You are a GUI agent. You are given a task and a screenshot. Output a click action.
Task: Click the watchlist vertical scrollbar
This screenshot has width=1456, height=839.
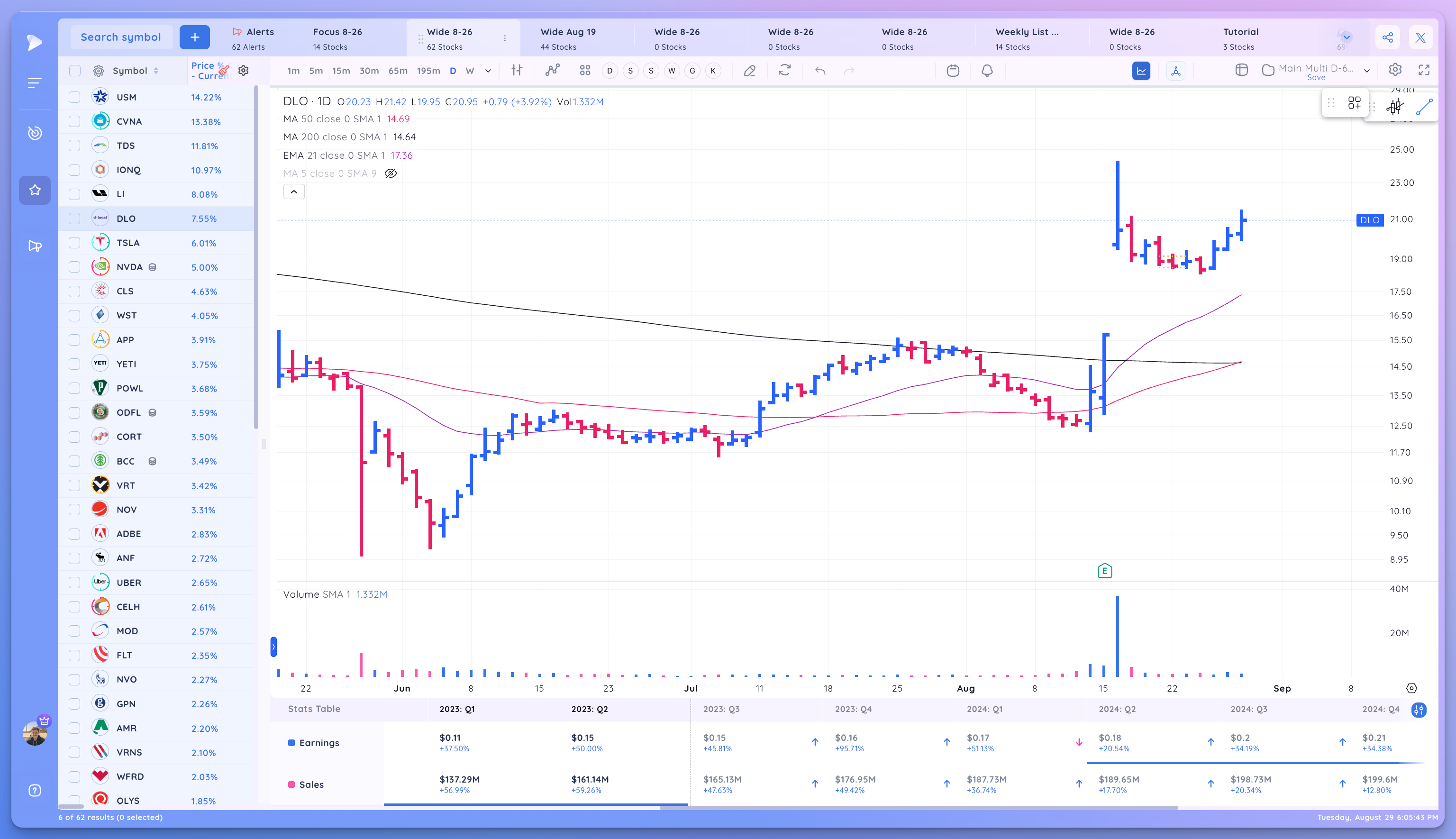[256, 256]
